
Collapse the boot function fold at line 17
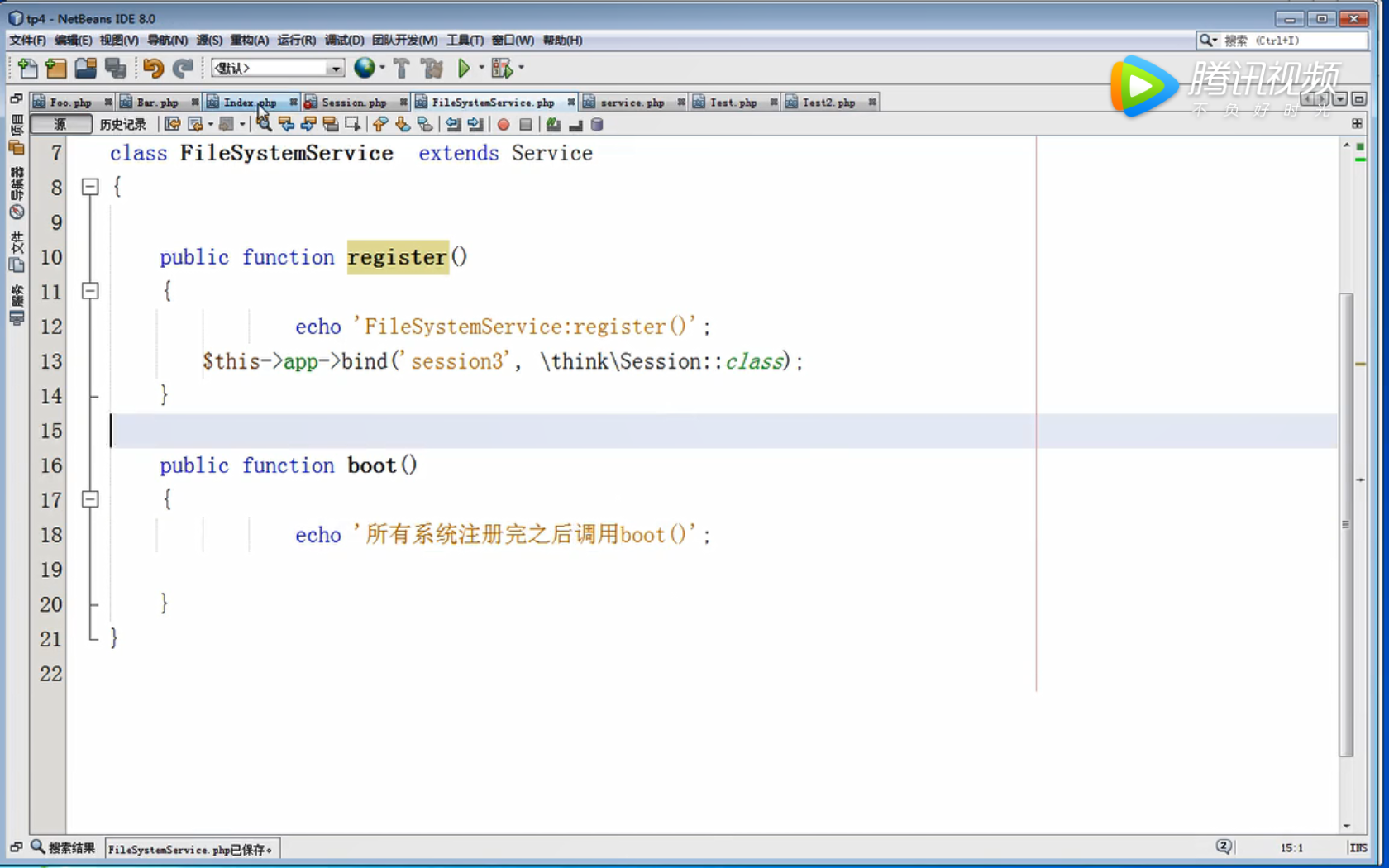[x=90, y=499]
